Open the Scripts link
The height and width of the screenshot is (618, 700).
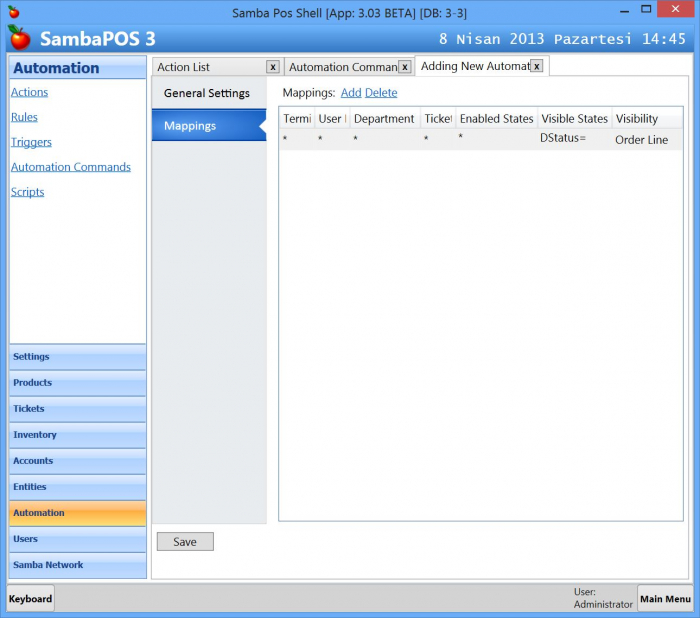27,192
